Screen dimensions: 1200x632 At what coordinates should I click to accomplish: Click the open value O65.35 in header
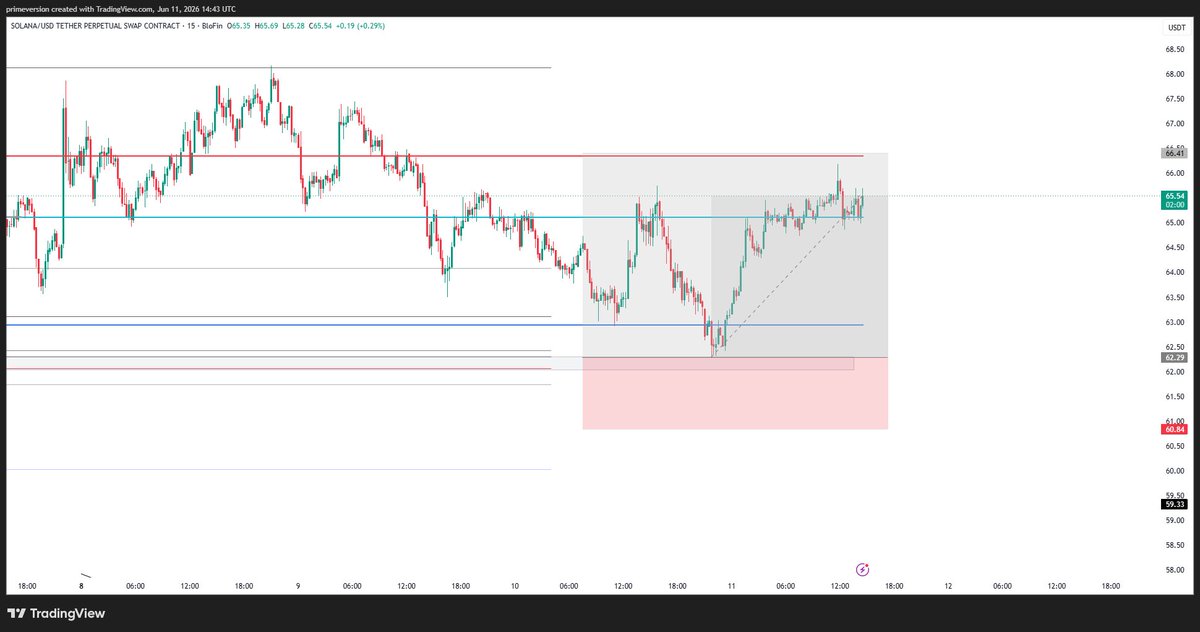[239, 25]
